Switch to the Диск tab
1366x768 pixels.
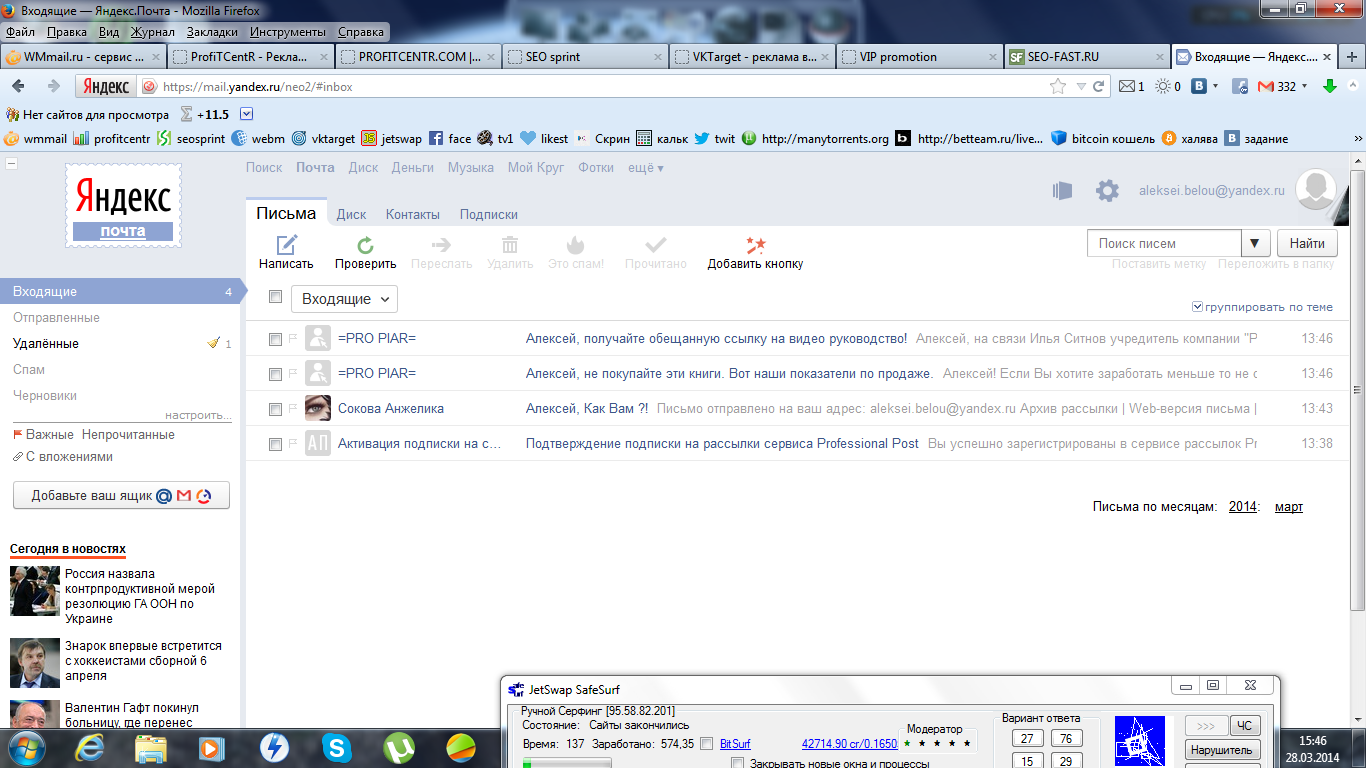pyautogui.click(x=351, y=214)
